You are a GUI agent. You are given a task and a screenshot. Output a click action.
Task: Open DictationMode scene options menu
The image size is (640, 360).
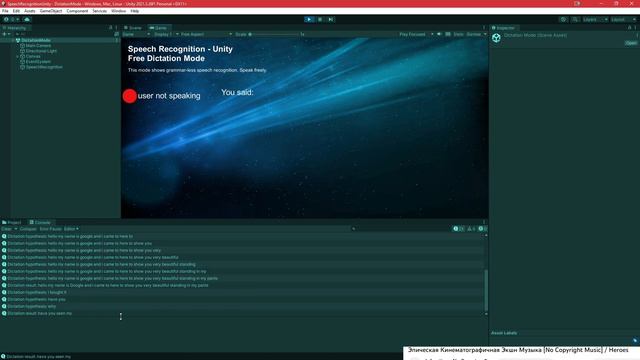[117, 40]
